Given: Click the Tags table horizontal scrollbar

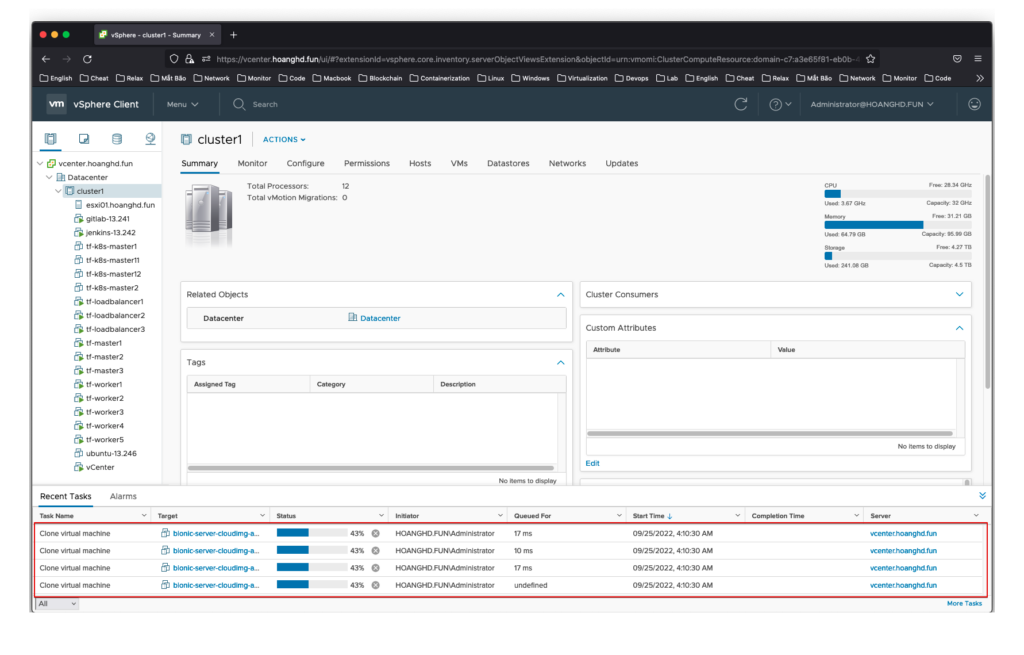Looking at the screenshot, I should (370, 468).
